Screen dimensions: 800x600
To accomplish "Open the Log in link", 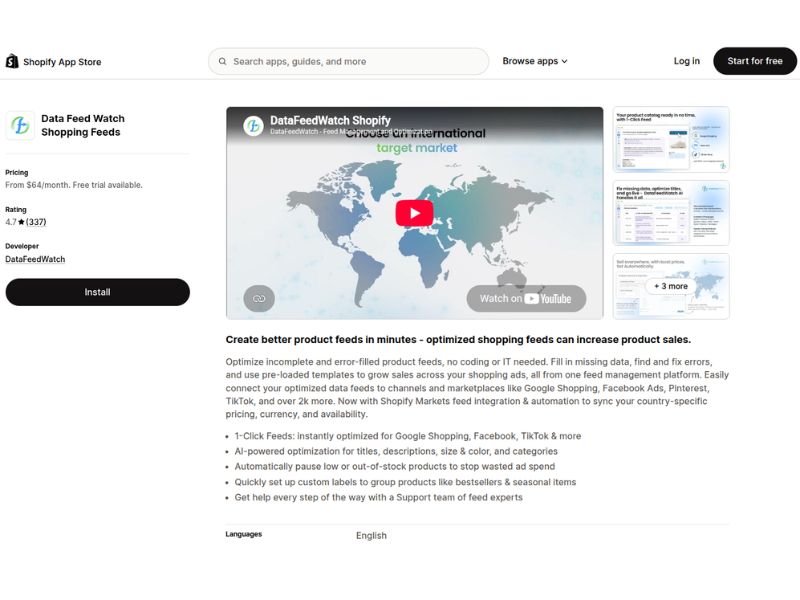I will click(686, 61).
